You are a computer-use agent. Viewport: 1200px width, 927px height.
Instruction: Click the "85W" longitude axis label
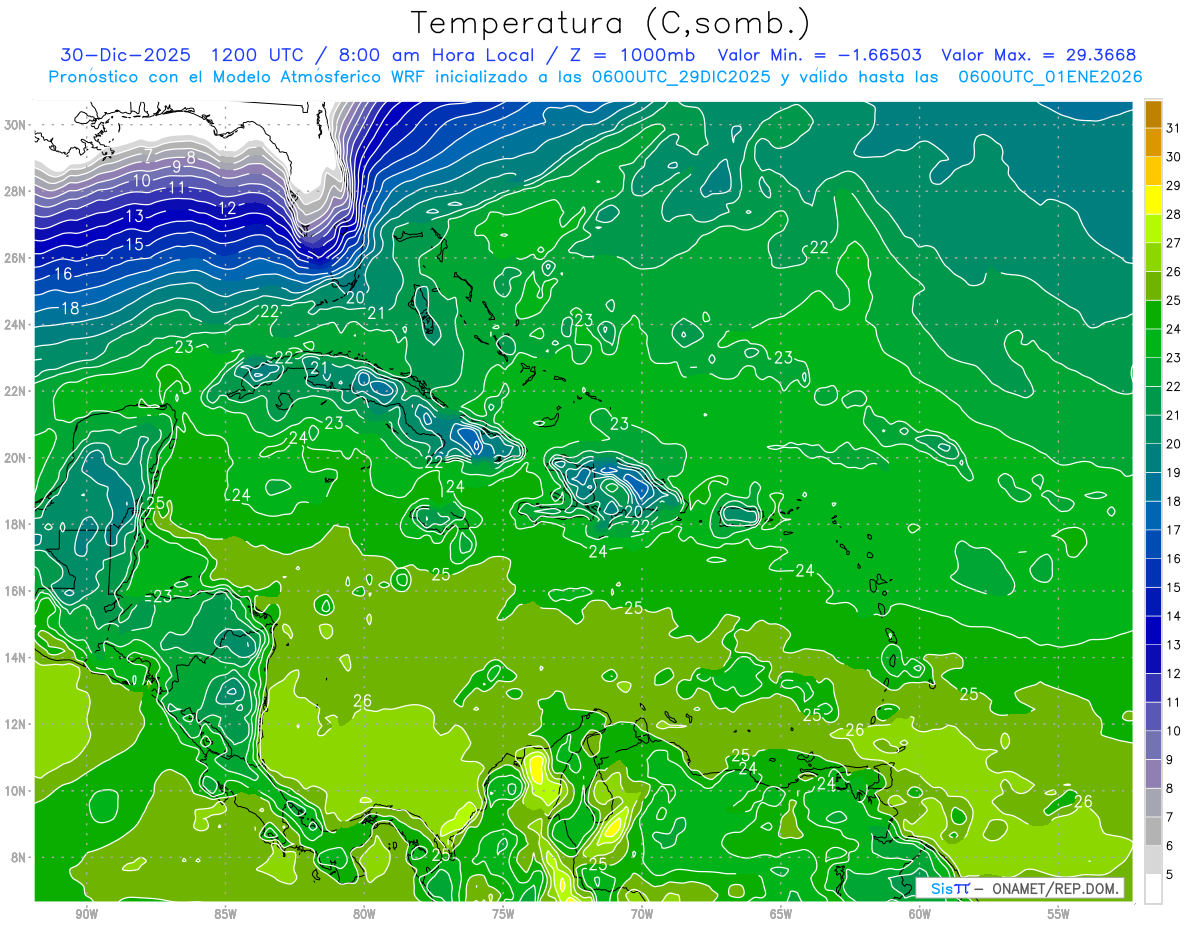tap(226, 914)
